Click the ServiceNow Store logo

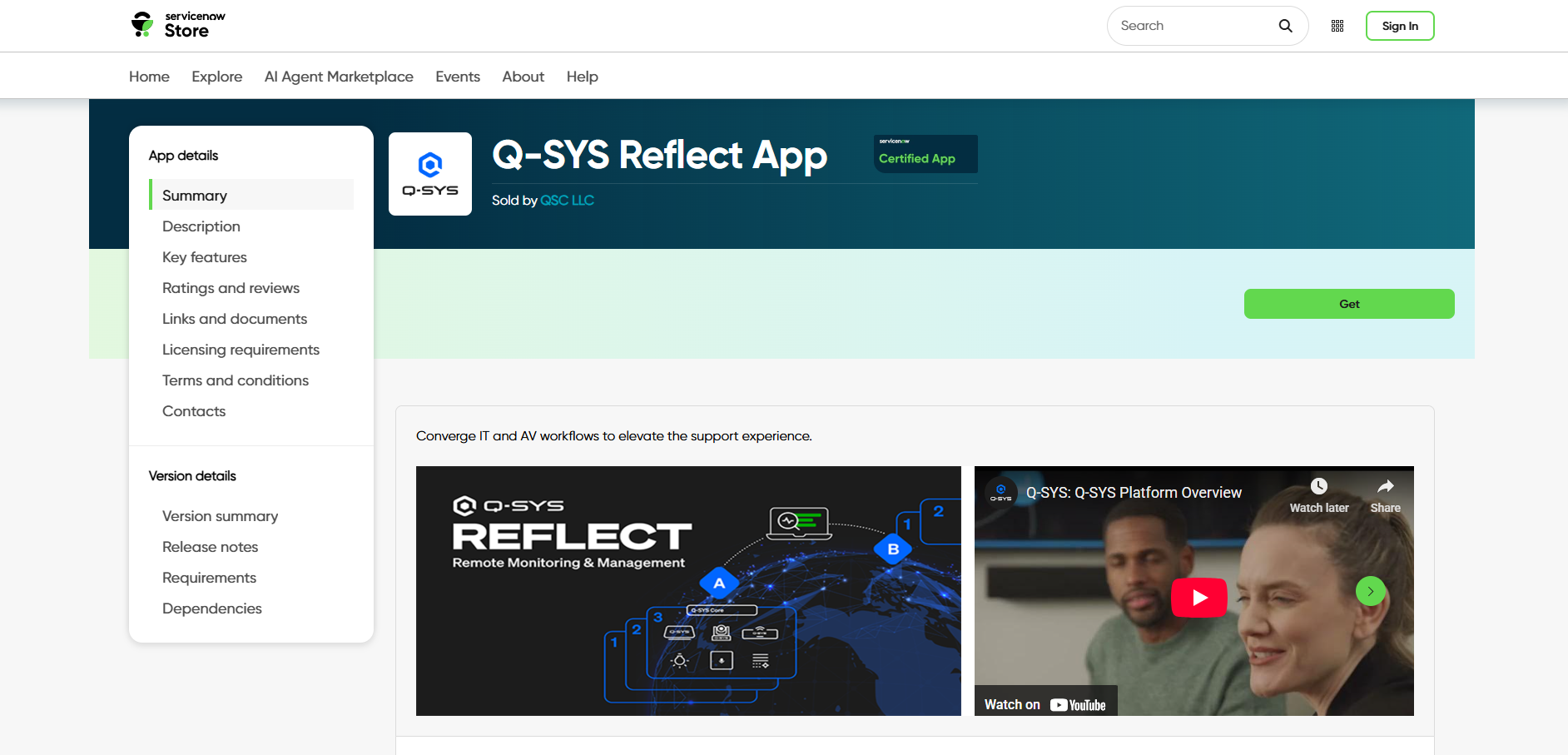coord(178,25)
